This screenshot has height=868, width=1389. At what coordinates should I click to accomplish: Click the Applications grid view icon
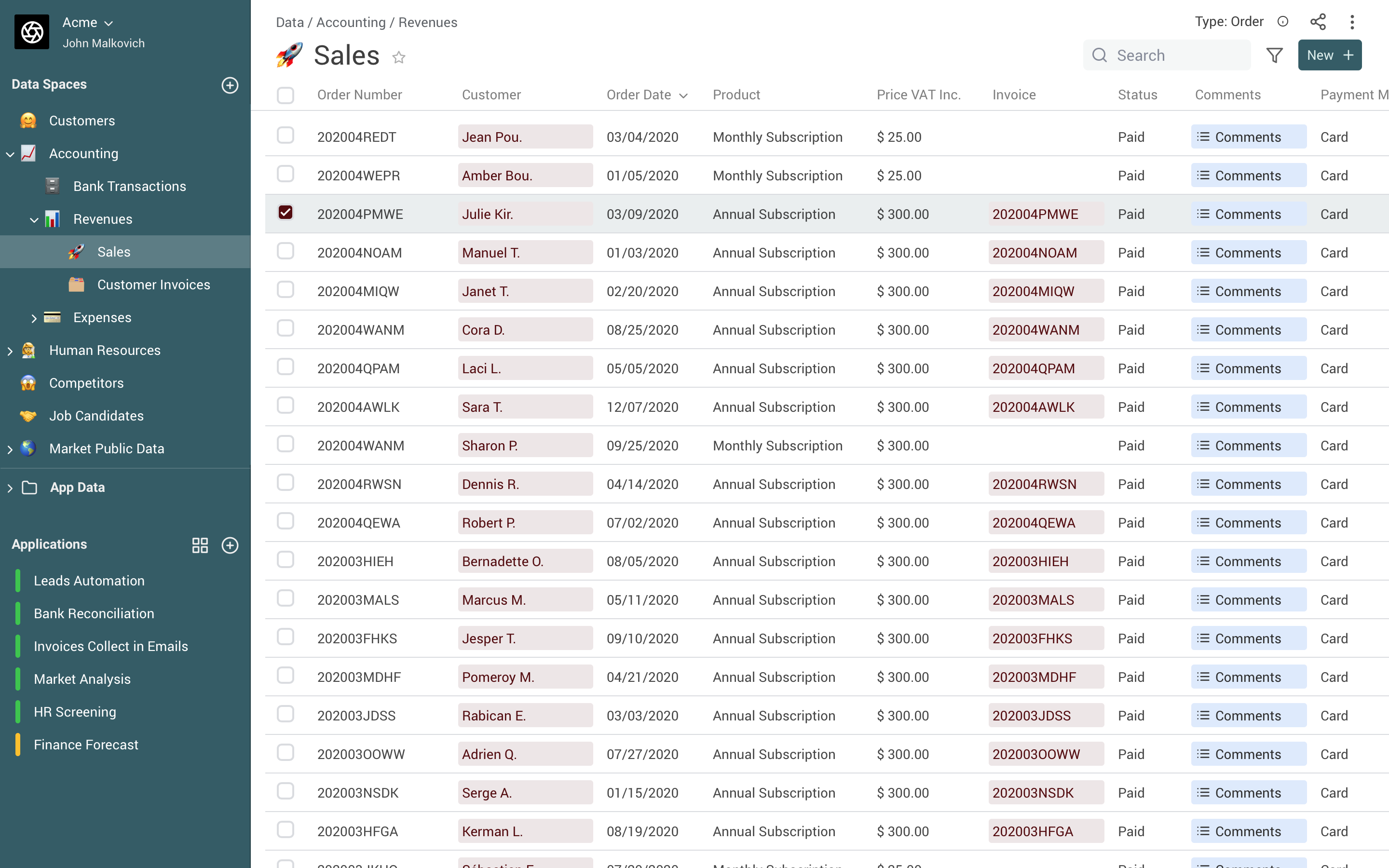click(x=200, y=544)
